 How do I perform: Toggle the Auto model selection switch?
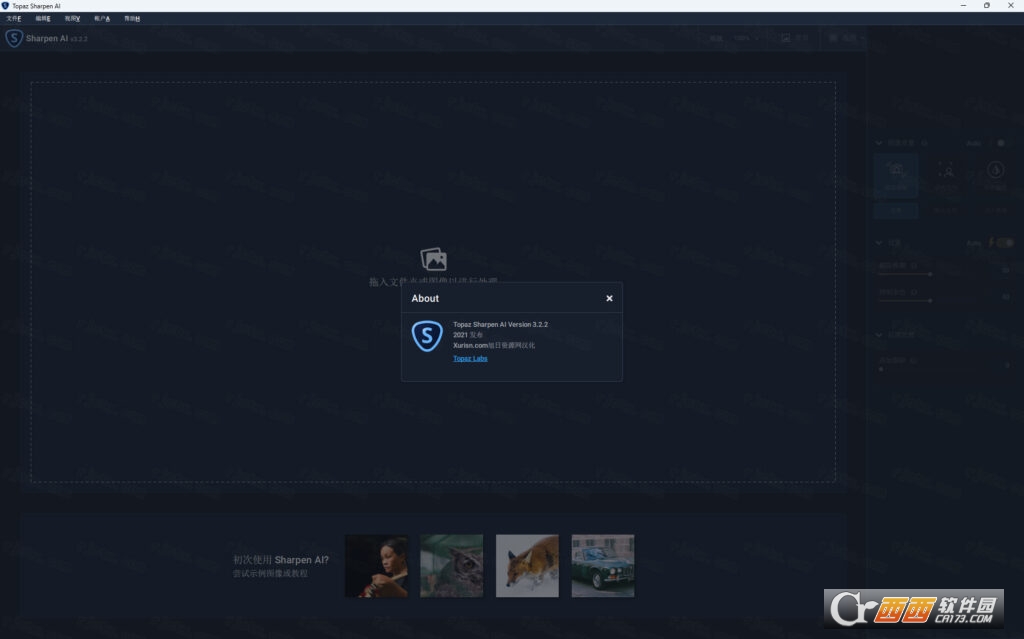point(1000,142)
